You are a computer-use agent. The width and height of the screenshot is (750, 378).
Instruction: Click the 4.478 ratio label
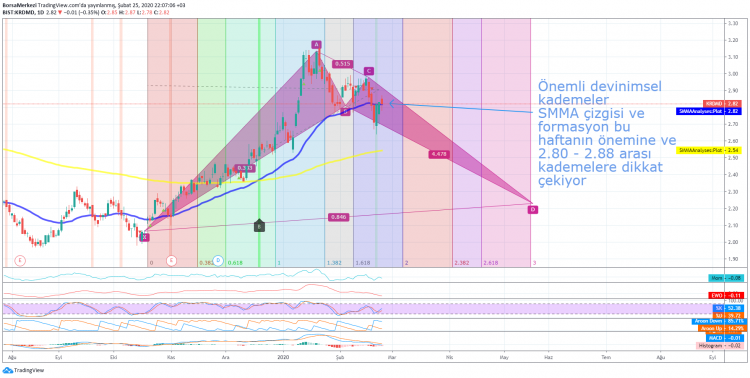coord(438,154)
